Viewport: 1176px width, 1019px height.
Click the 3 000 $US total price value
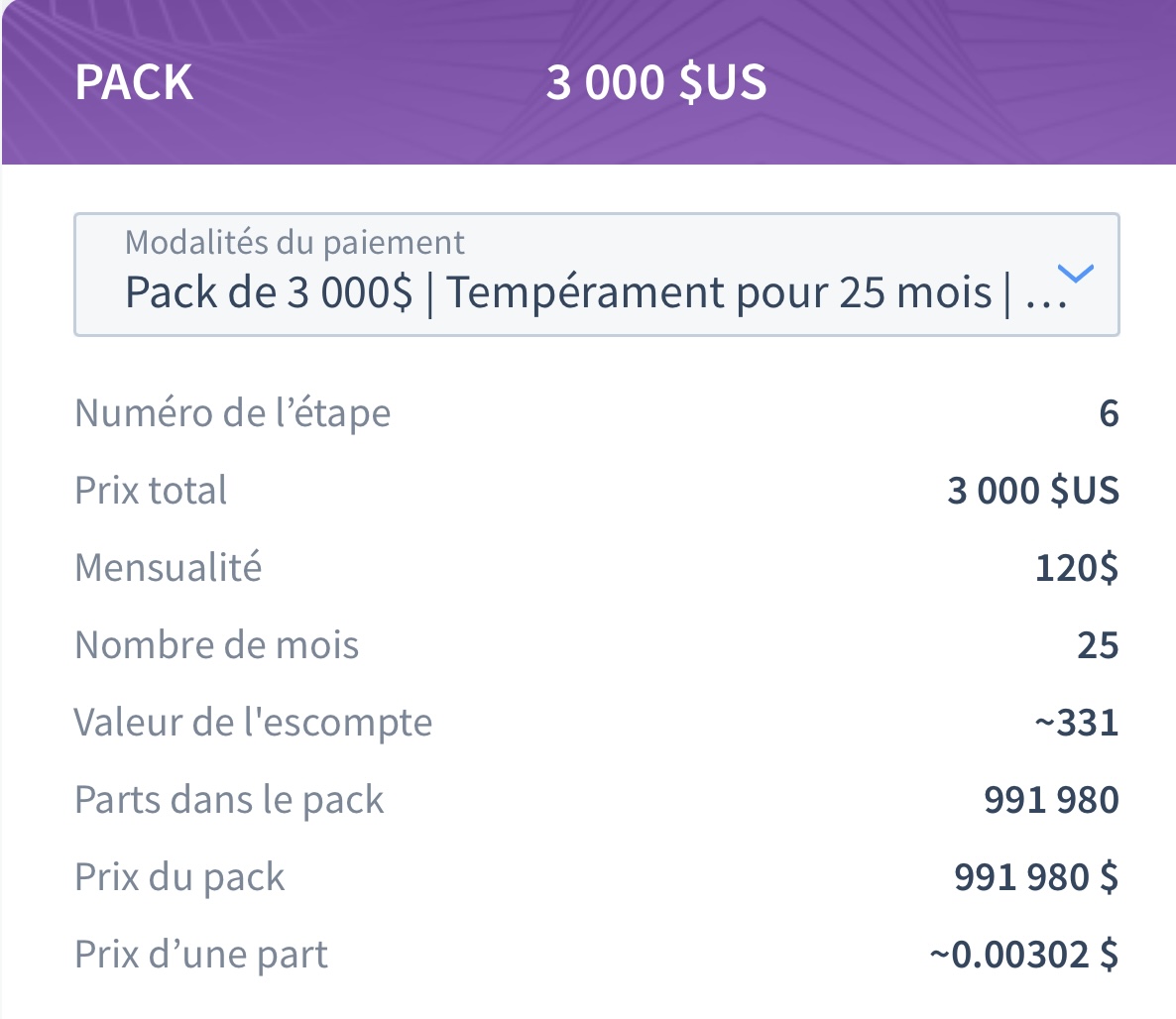pyautogui.click(x=1033, y=491)
